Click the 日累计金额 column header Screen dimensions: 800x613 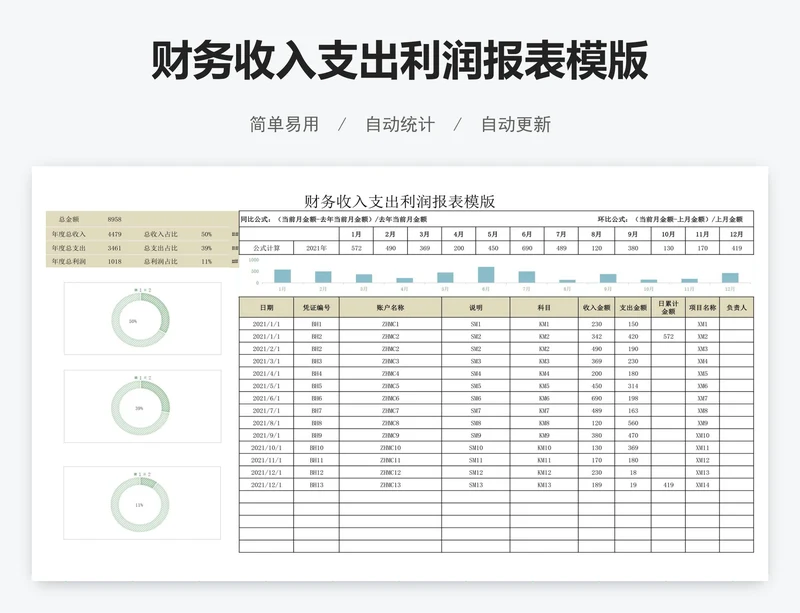point(668,308)
